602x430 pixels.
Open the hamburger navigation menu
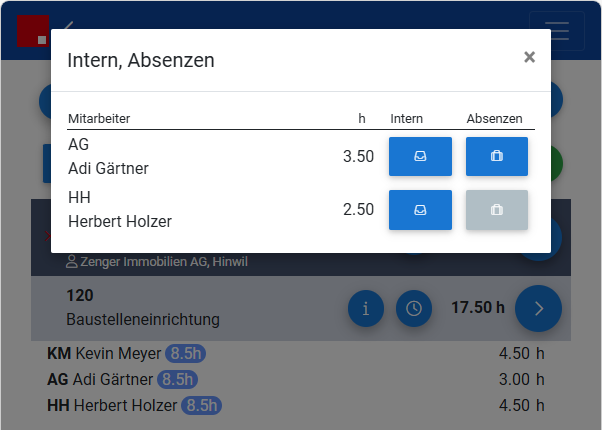(x=557, y=31)
